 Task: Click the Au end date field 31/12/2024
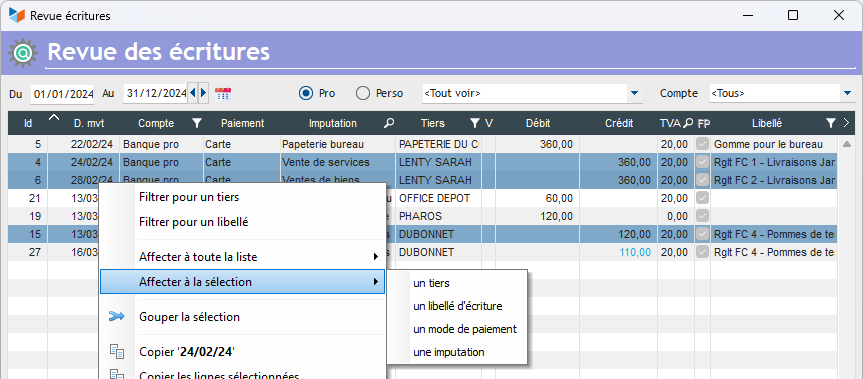click(x=156, y=94)
